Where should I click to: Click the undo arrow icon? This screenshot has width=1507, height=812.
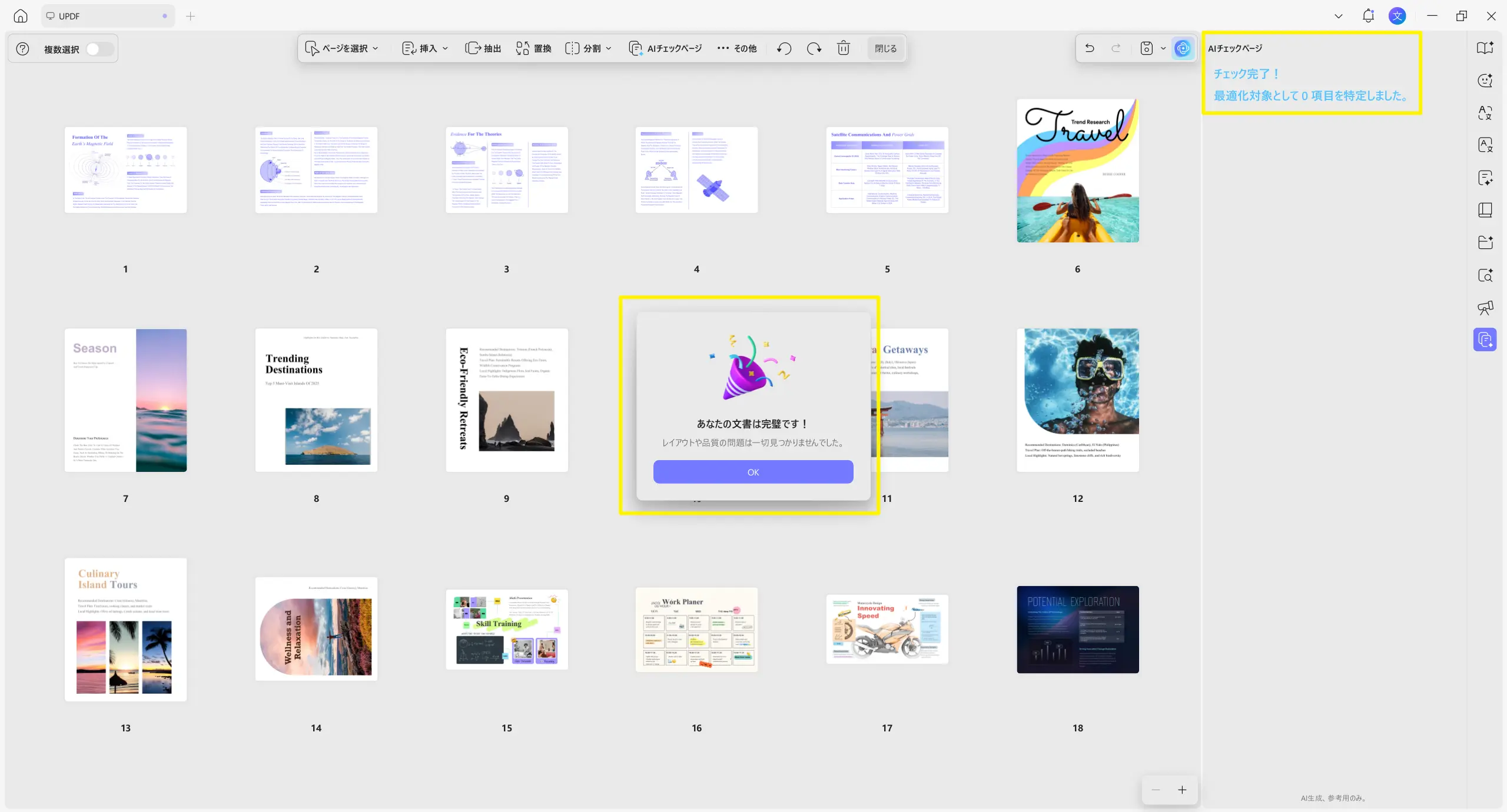tap(1090, 48)
